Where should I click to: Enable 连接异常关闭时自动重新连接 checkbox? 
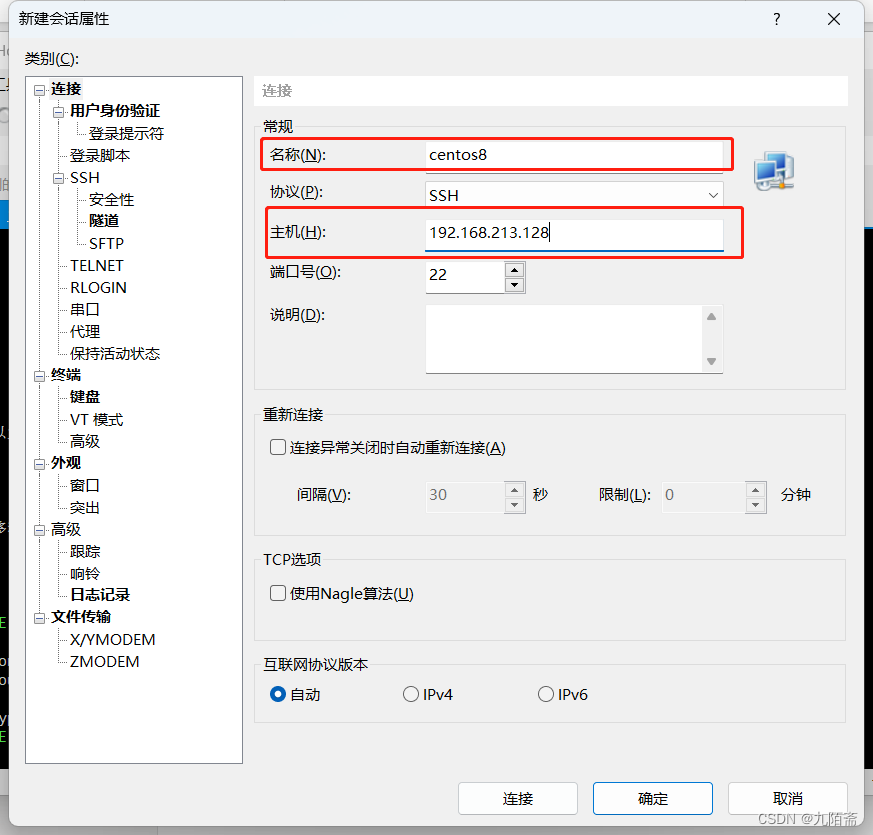point(278,447)
